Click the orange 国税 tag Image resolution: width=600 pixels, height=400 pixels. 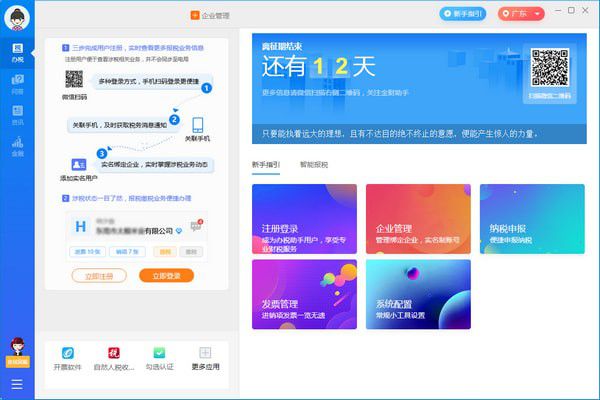point(165,251)
